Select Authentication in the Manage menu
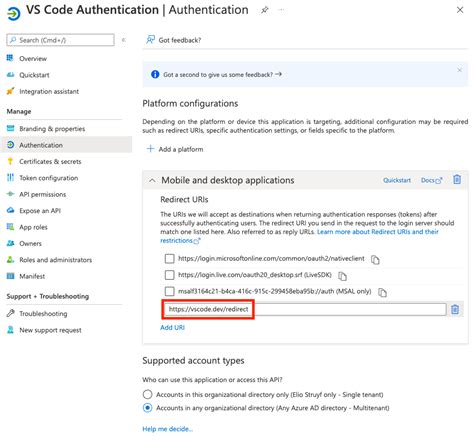The image size is (474, 442). [41, 145]
